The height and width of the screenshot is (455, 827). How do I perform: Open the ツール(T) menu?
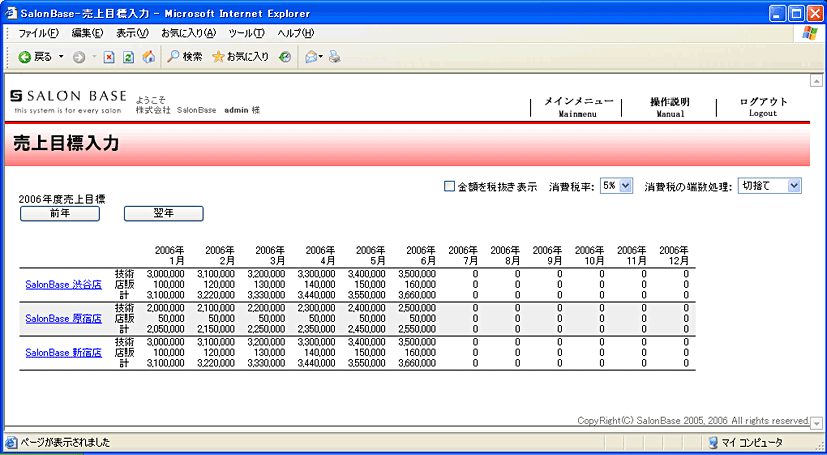(x=246, y=33)
